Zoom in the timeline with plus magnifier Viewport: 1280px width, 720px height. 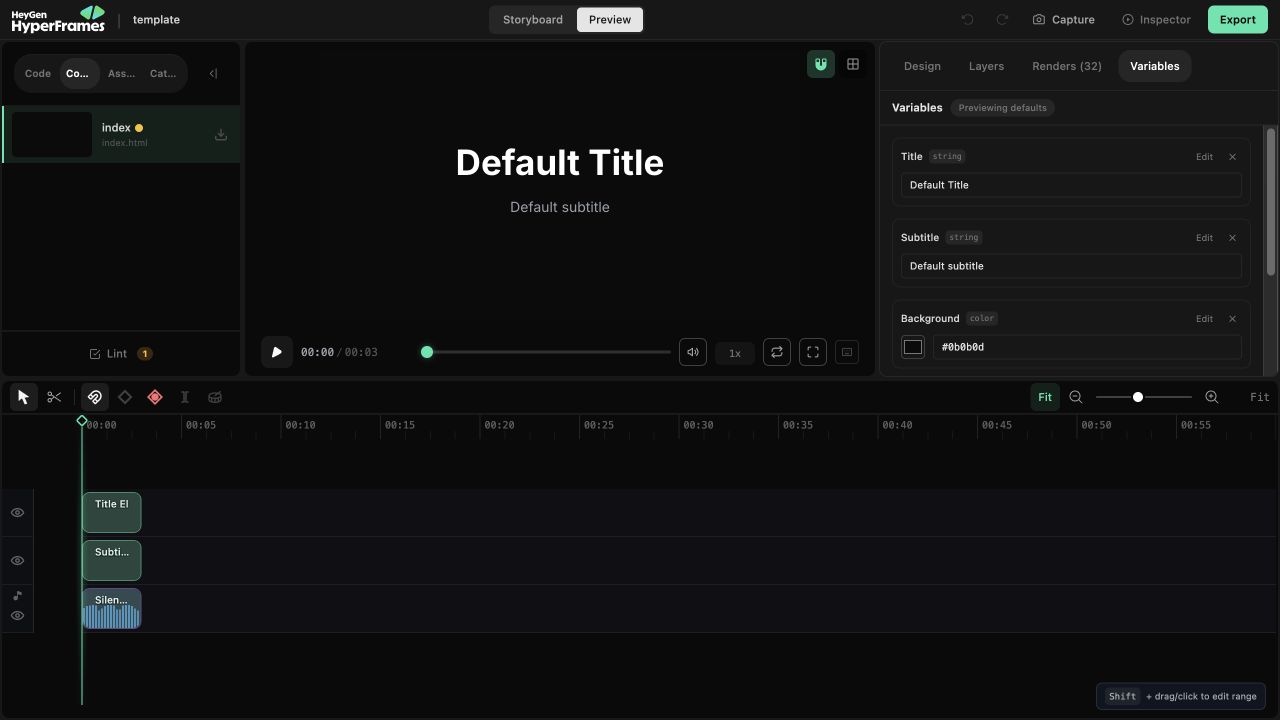pyautogui.click(x=1212, y=397)
